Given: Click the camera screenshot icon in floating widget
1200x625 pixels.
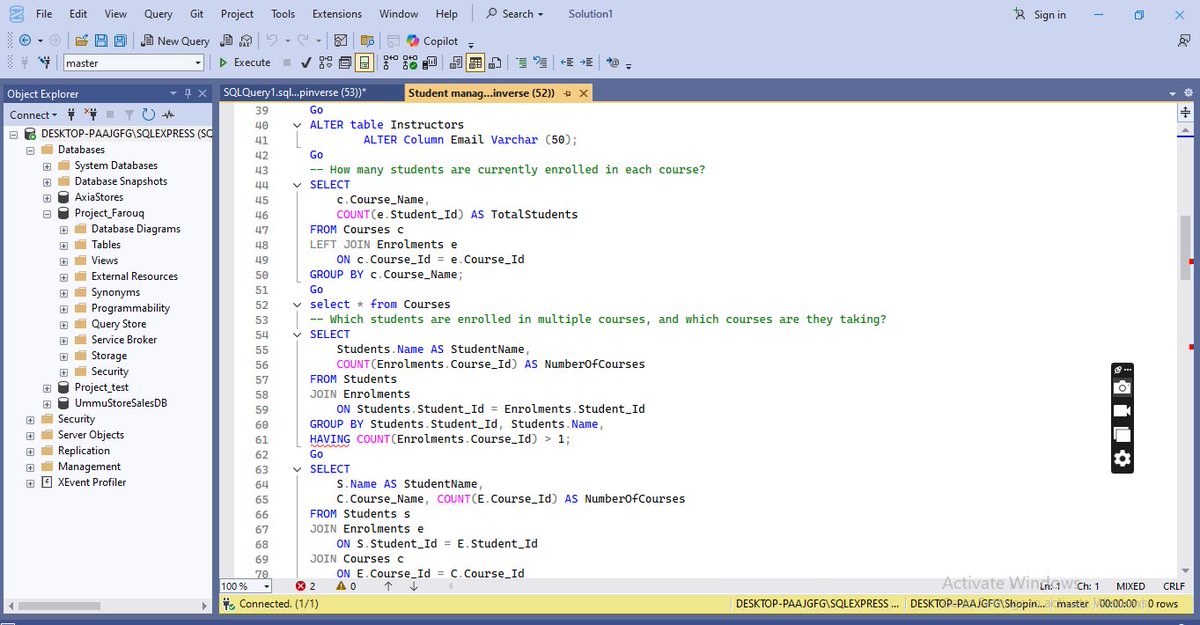Looking at the screenshot, I should 1122,387.
